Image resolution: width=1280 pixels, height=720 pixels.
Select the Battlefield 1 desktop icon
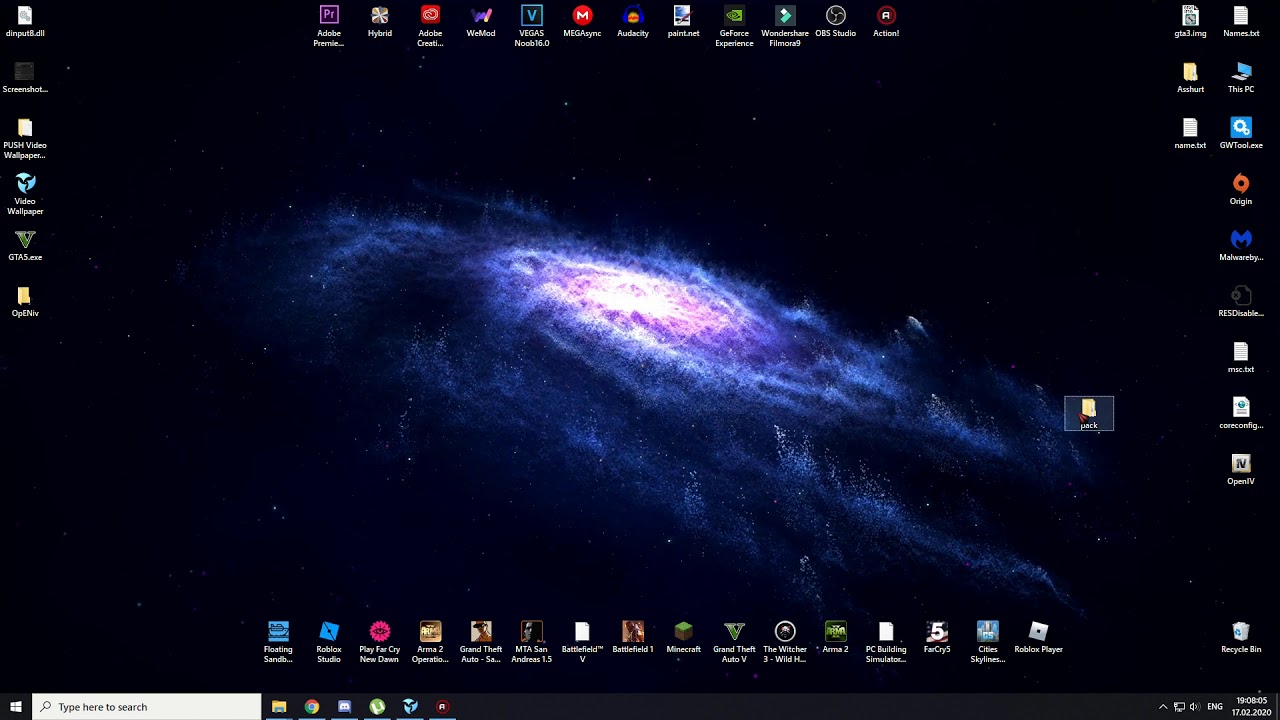[x=633, y=638]
